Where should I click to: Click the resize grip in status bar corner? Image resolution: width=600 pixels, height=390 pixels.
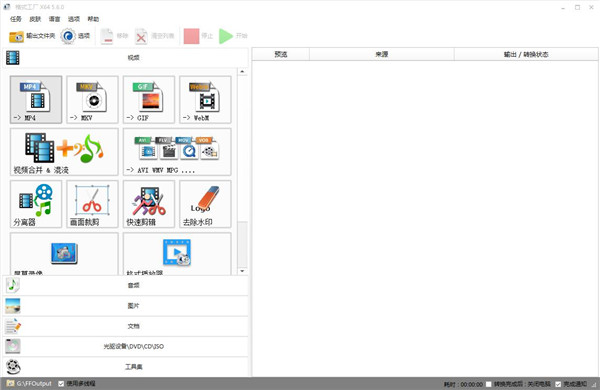click(594, 385)
